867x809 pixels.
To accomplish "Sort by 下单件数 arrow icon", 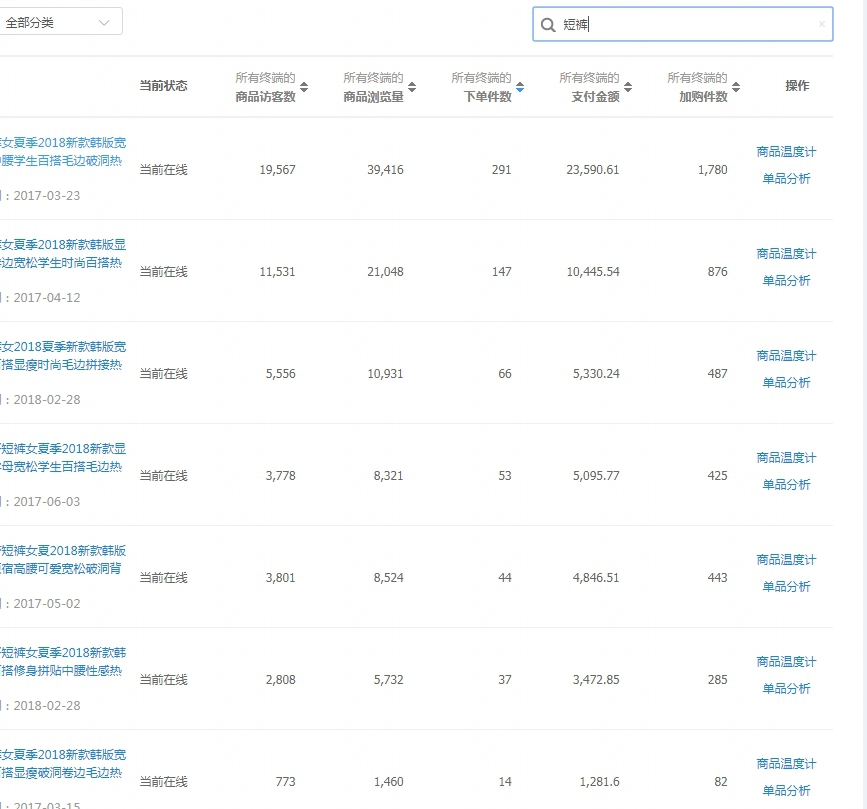I will pos(520,87).
